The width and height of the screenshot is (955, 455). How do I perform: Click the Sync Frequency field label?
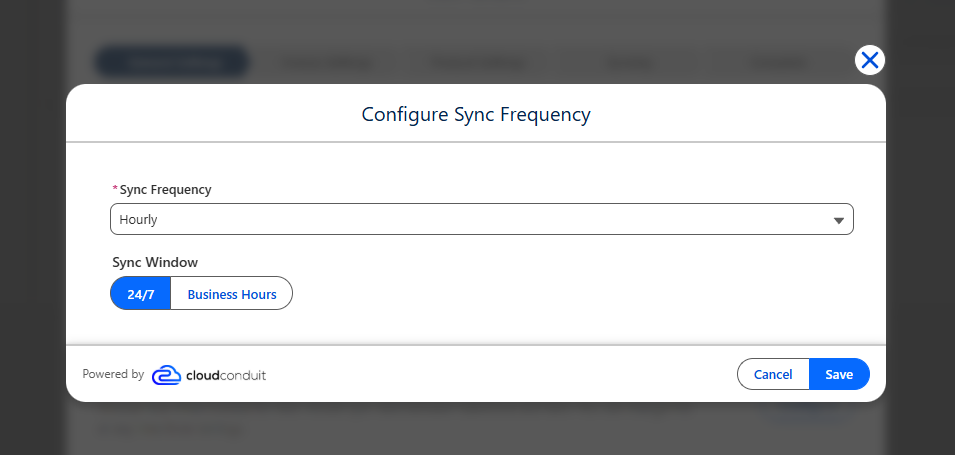165,189
